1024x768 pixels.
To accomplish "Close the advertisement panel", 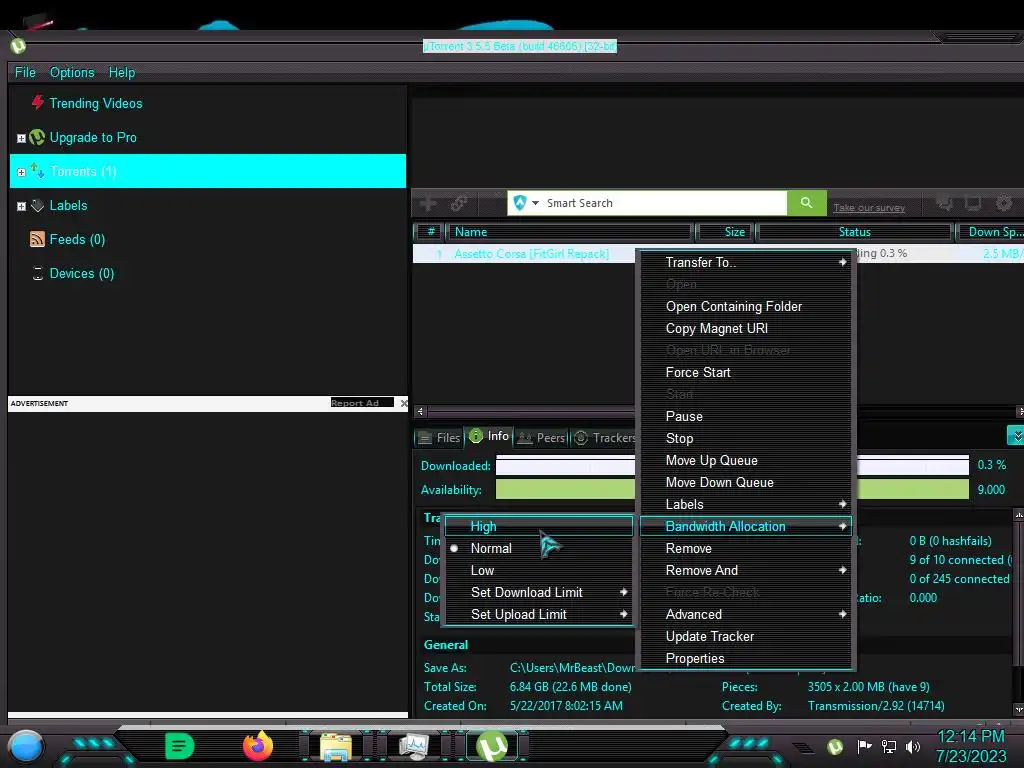I will (404, 403).
